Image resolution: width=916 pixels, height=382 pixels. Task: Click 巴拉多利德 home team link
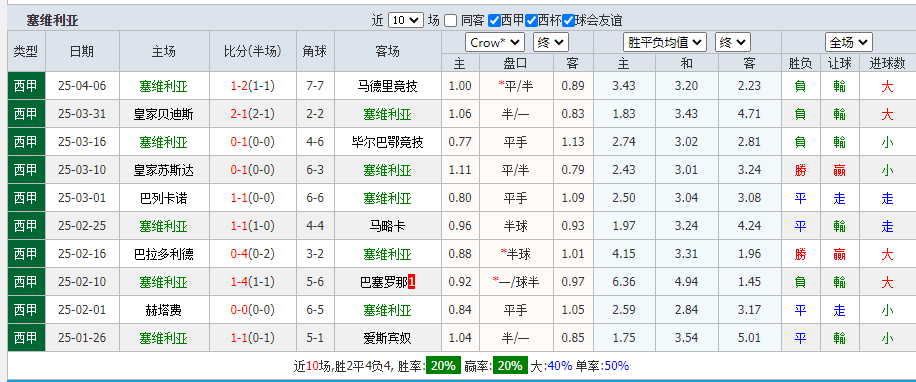(x=163, y=254)
